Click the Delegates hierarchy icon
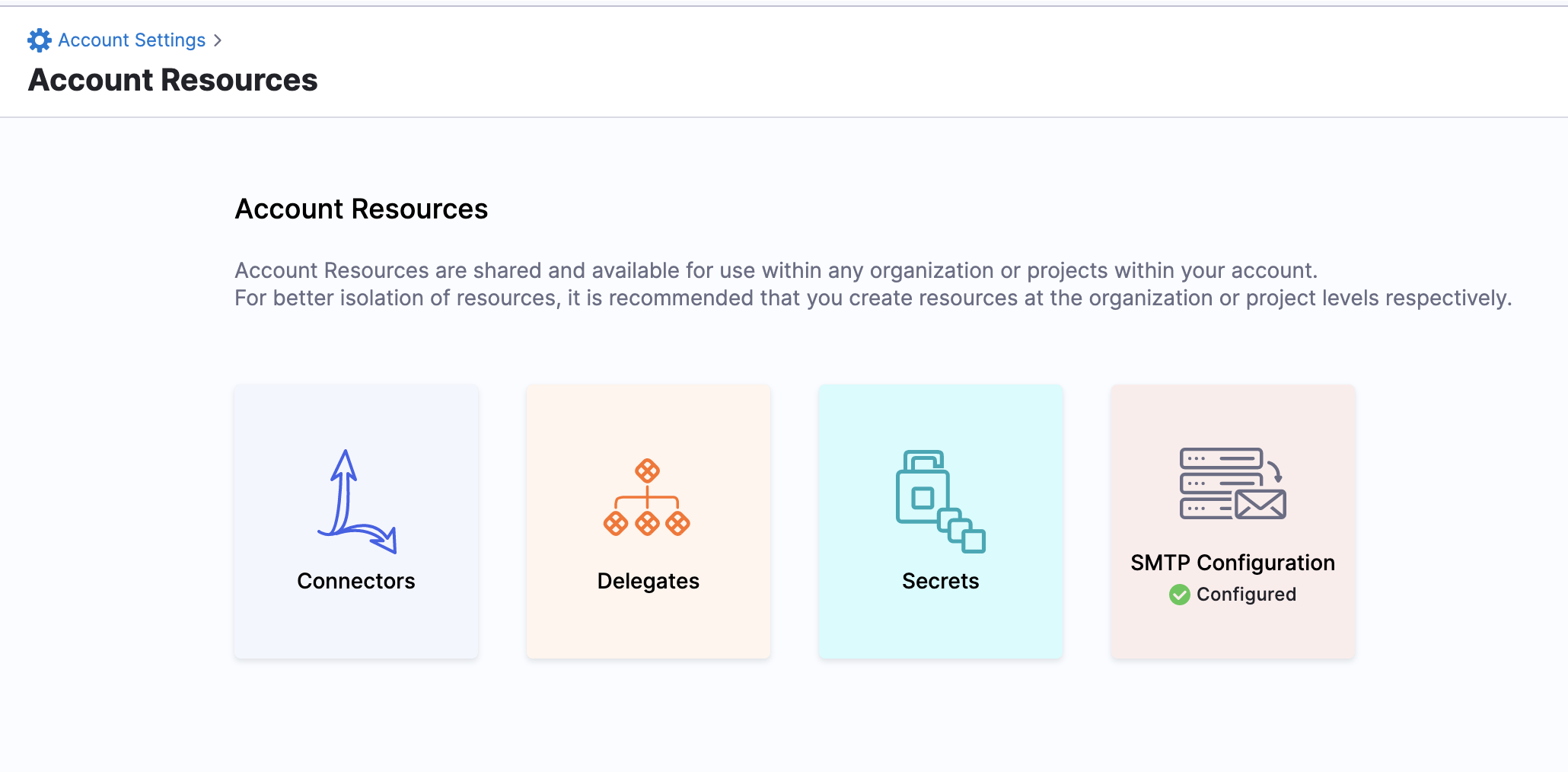Screen dimensions: 1568x772 [x=647, y=498]
